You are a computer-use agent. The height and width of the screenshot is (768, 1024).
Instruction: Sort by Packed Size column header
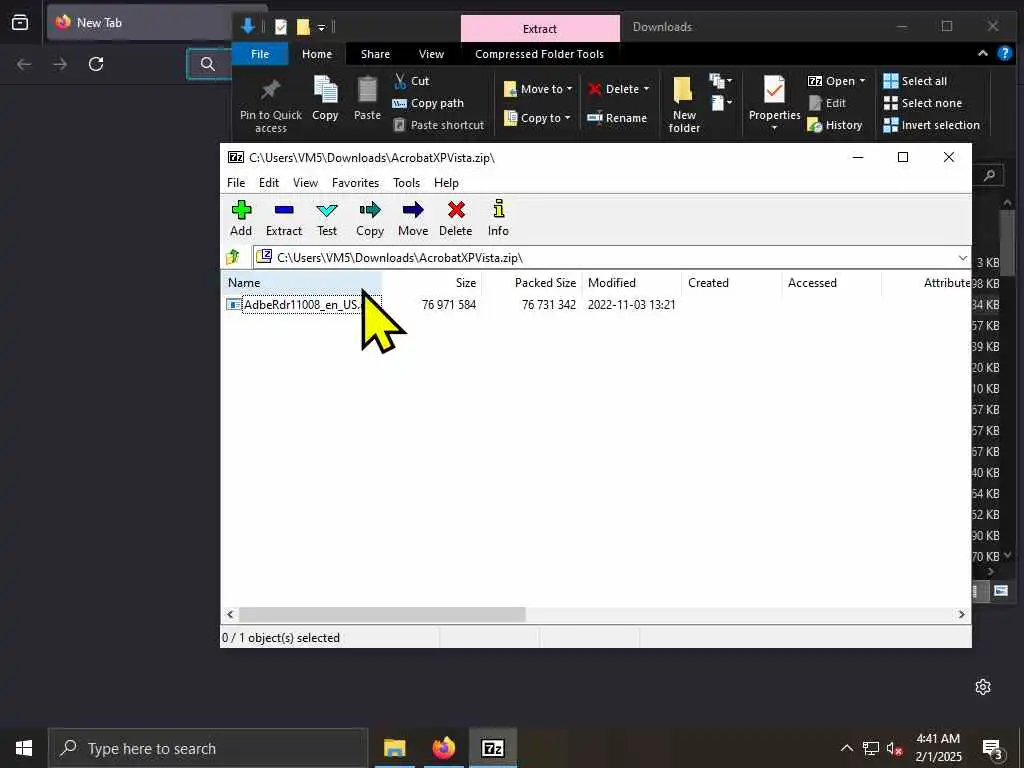532,283
